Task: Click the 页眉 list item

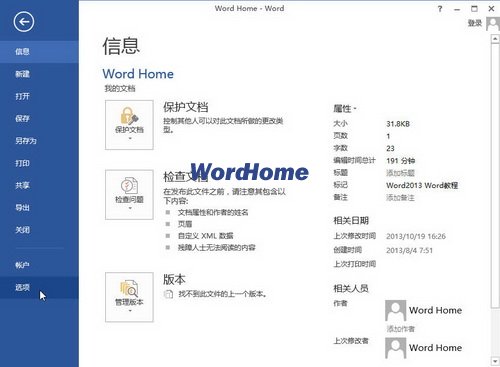Action: 185,224
